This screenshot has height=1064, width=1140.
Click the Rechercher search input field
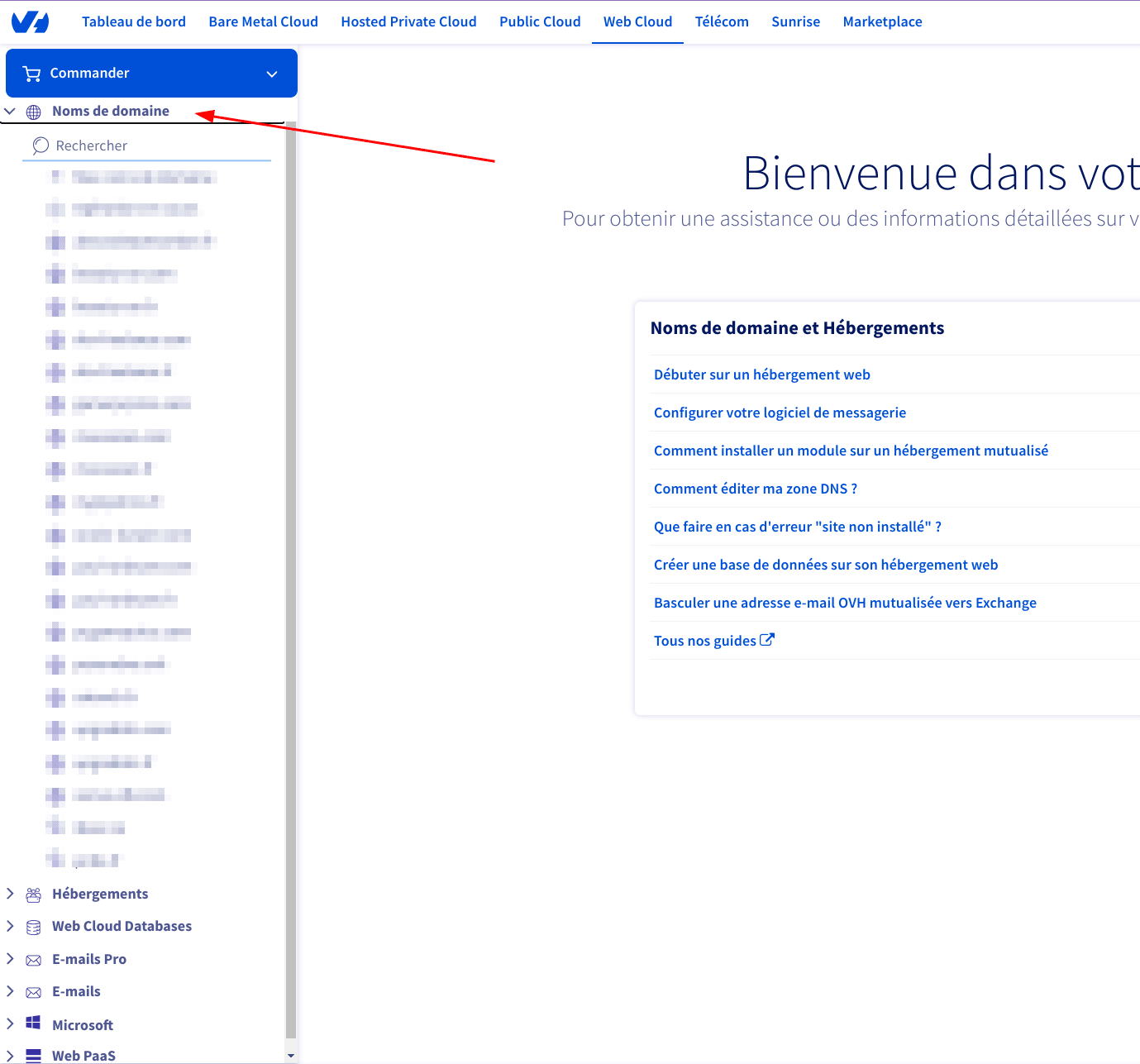tap(147, 146)
